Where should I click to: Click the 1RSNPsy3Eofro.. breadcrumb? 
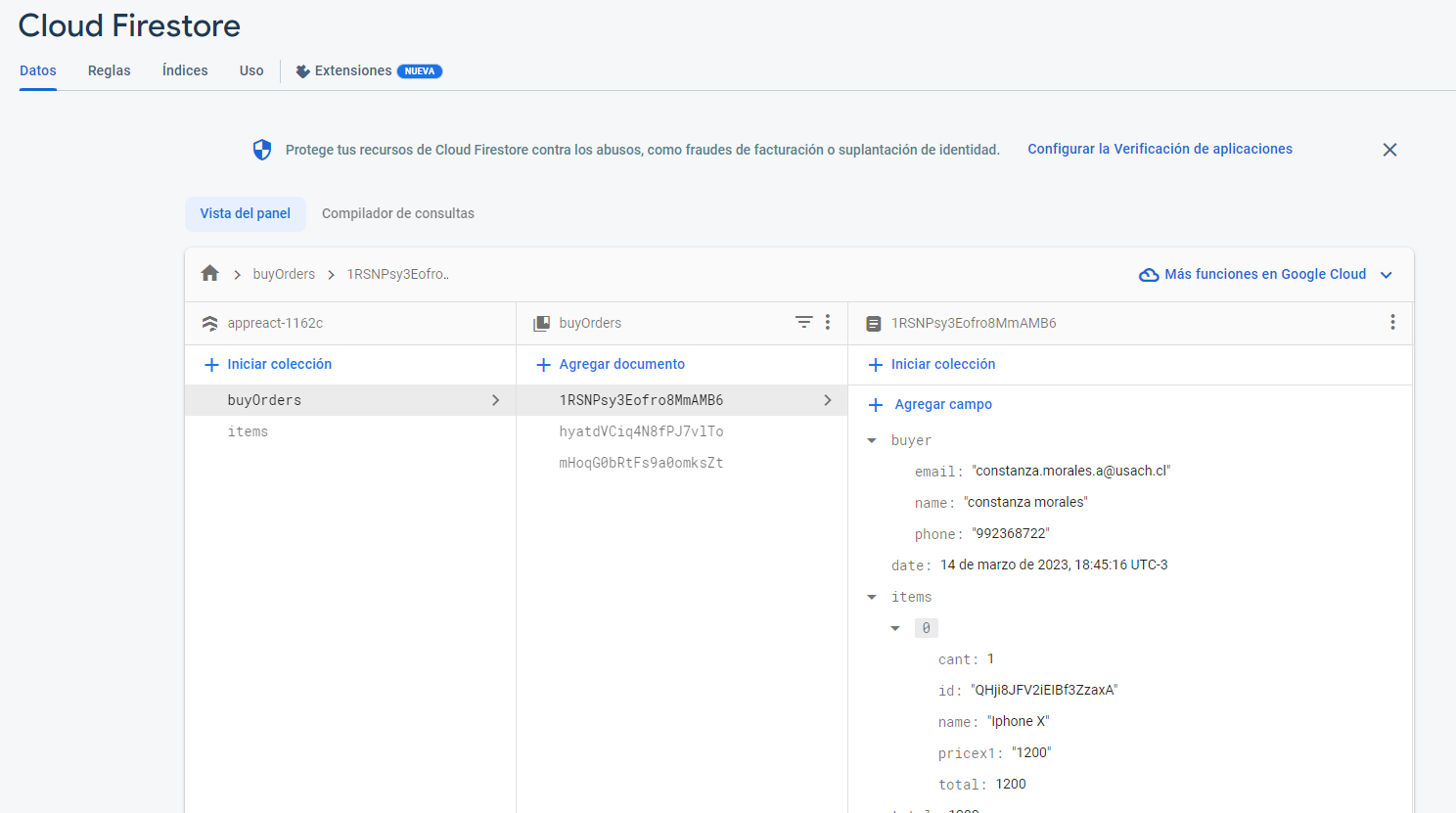click(x=398, y=274)
